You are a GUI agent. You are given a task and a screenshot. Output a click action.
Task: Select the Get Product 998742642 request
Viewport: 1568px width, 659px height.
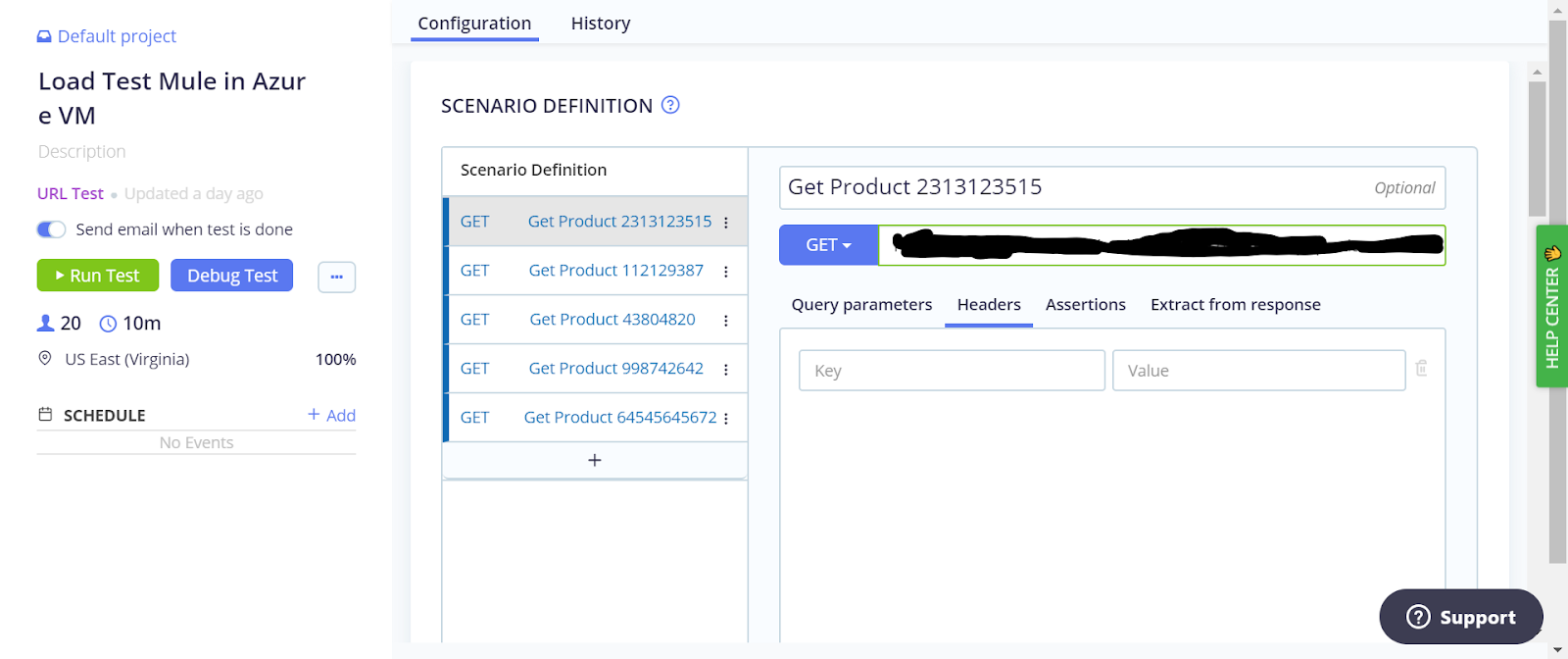[x=596, y=369]
